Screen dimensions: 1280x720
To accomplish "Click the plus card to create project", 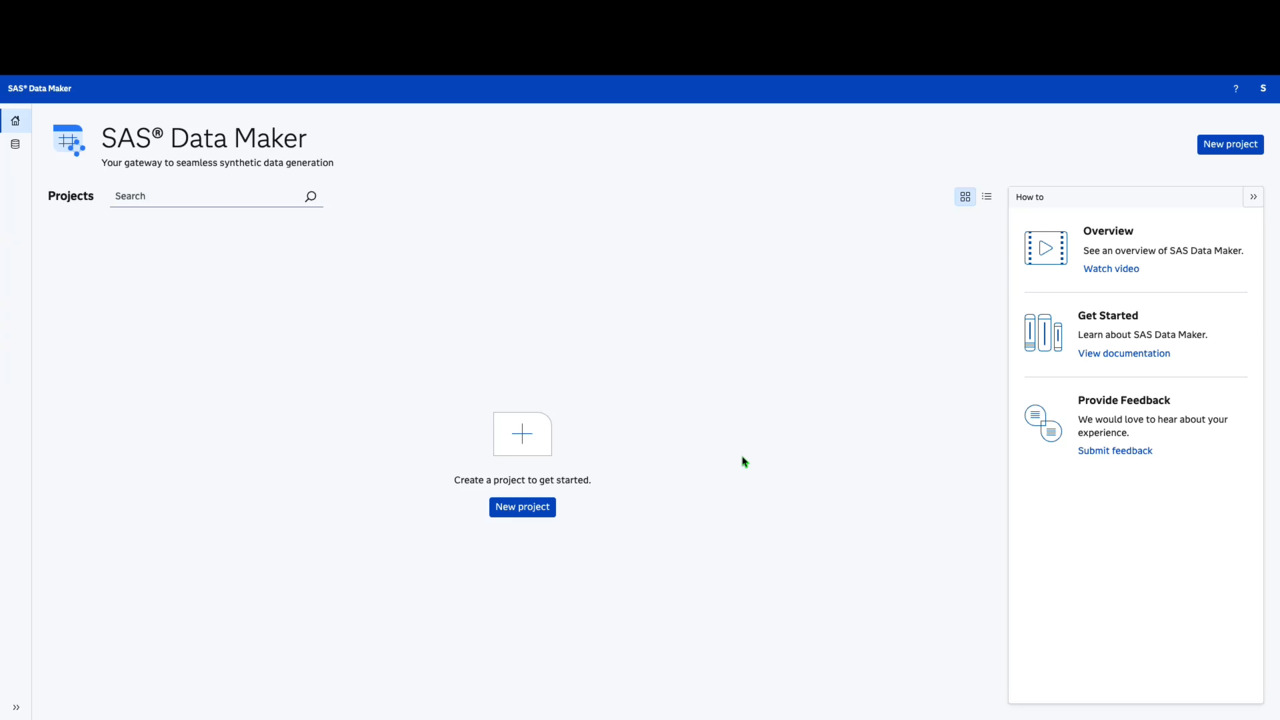I will (x=522, y=434).
